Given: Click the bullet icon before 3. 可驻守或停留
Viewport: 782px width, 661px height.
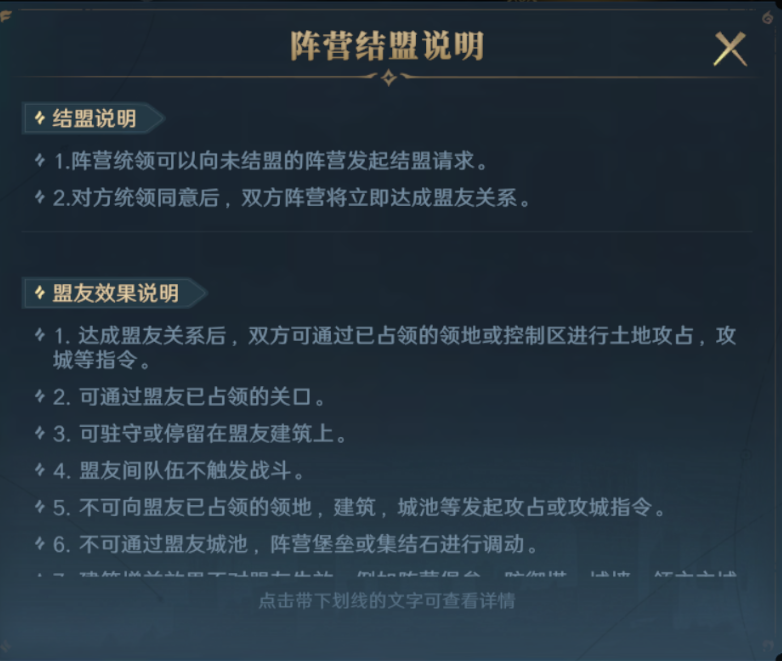Looking at the screenshot, I should pos(40,433).
